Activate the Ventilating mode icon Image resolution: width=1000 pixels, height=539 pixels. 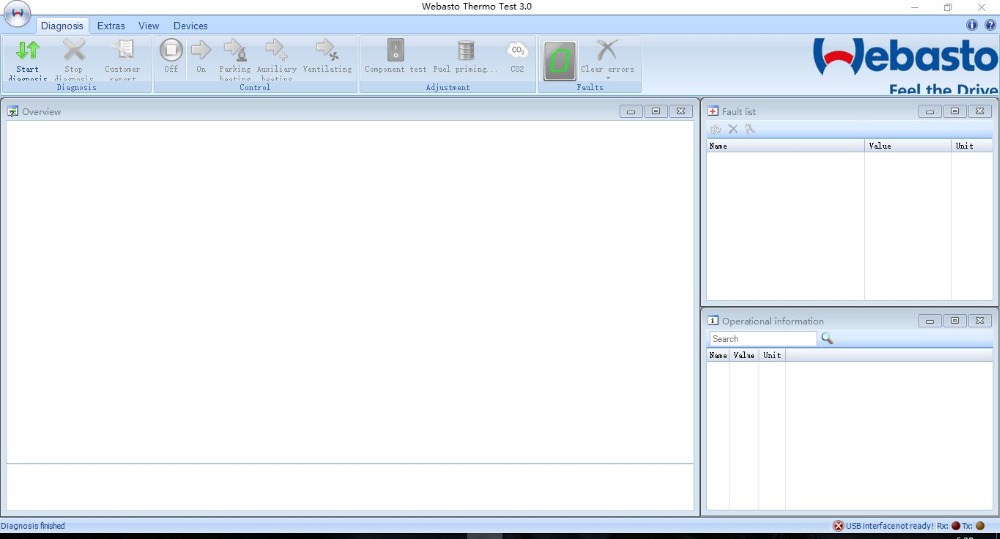click(x=326, y=50)
